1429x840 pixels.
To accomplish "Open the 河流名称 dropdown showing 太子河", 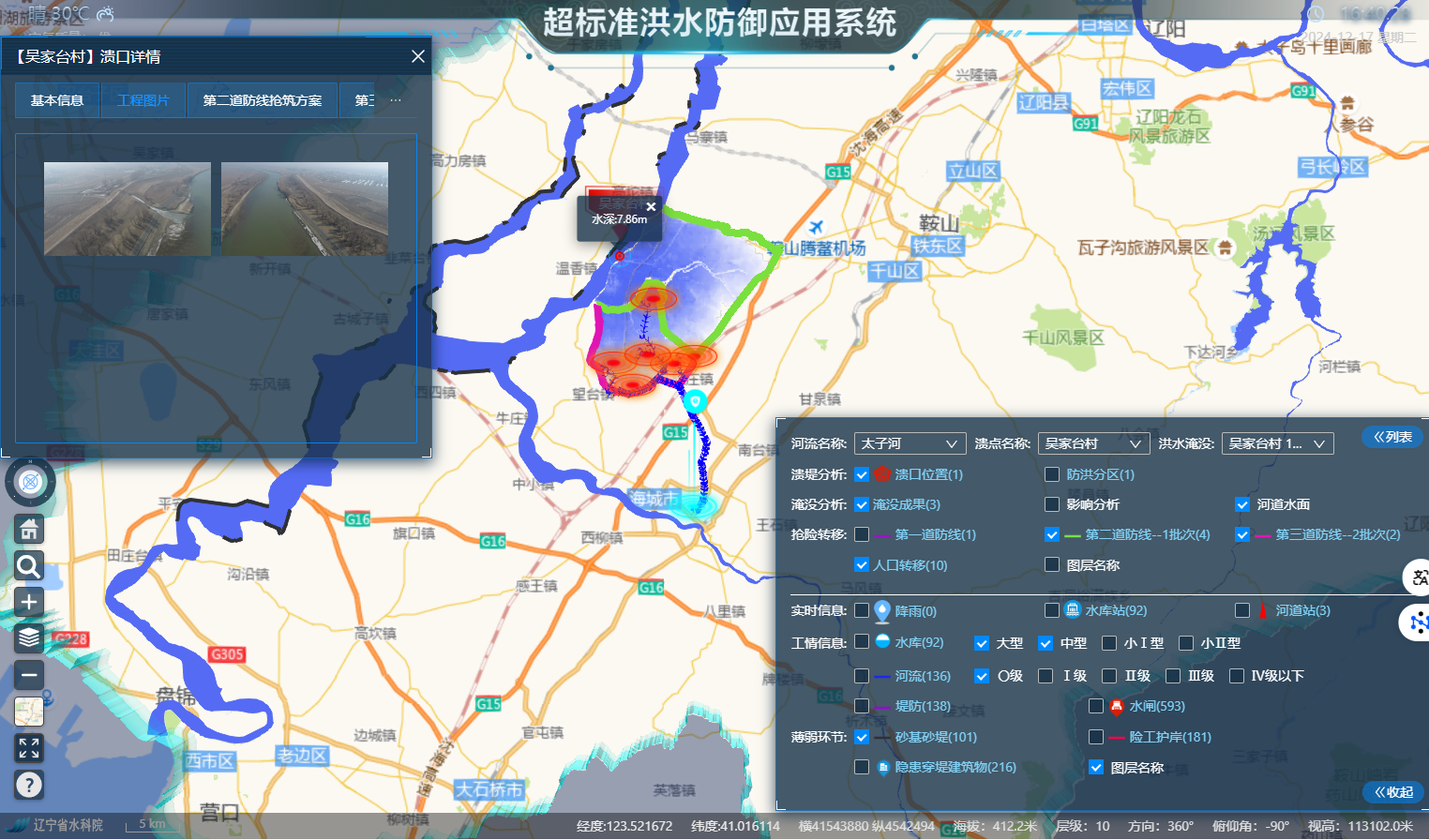I will tap(910, 443).
